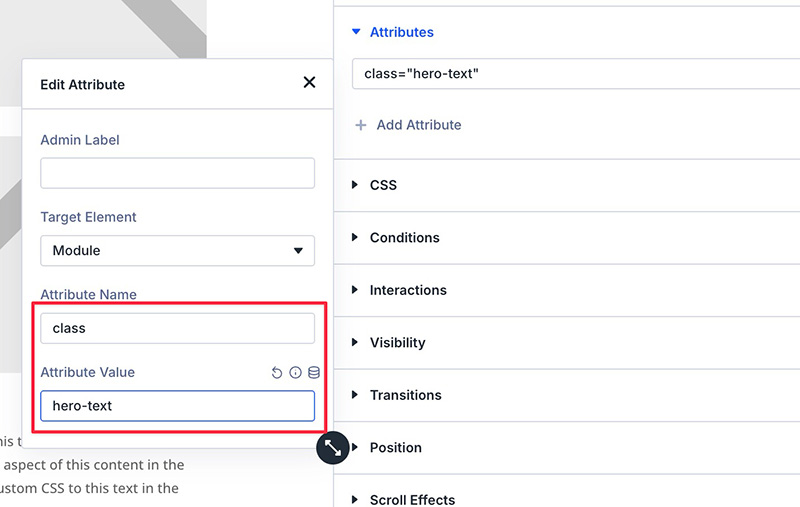
Task: Click the Add Attribute link
Action: [418, 125]
